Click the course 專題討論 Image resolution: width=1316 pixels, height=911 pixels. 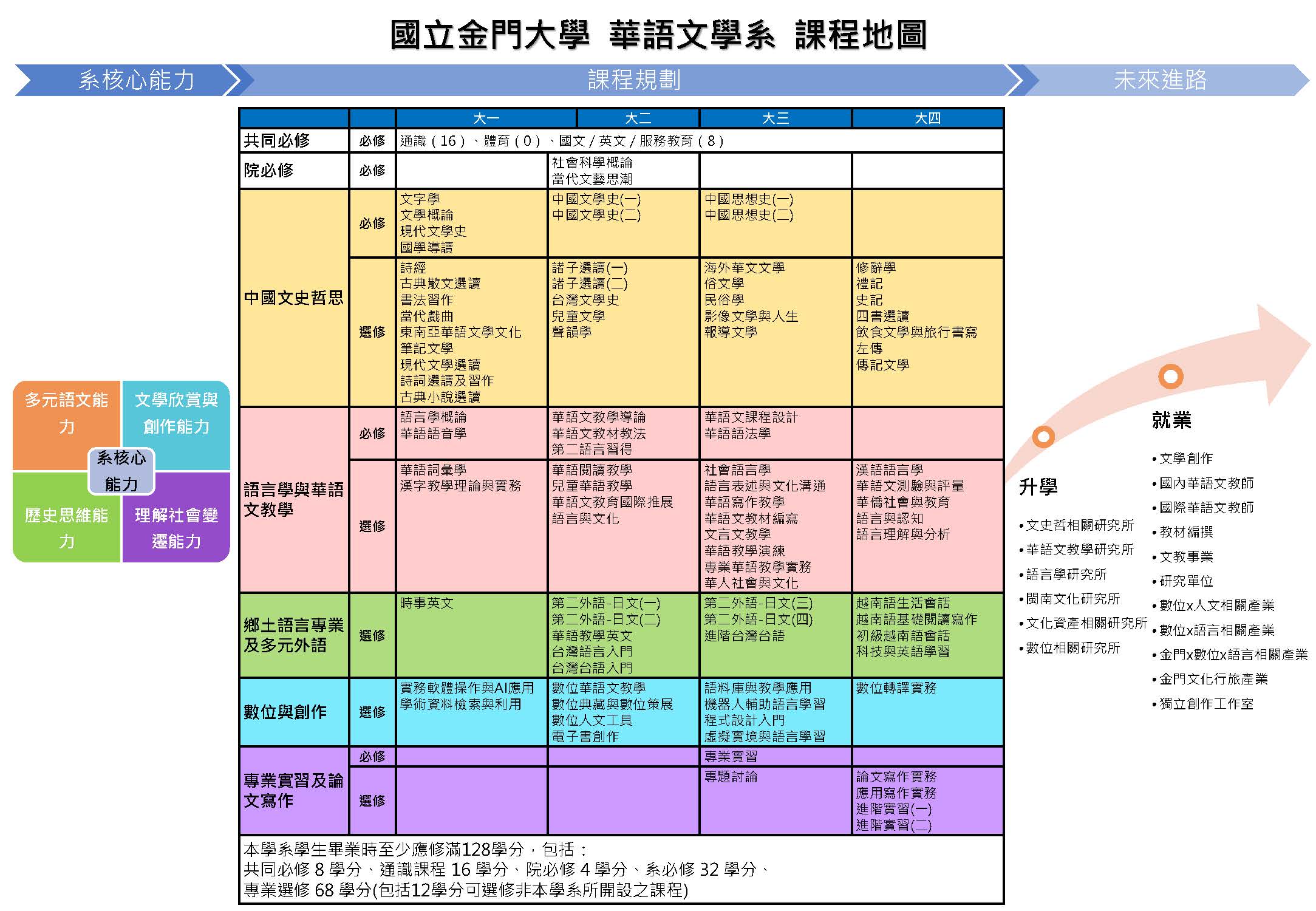(731, 777)
